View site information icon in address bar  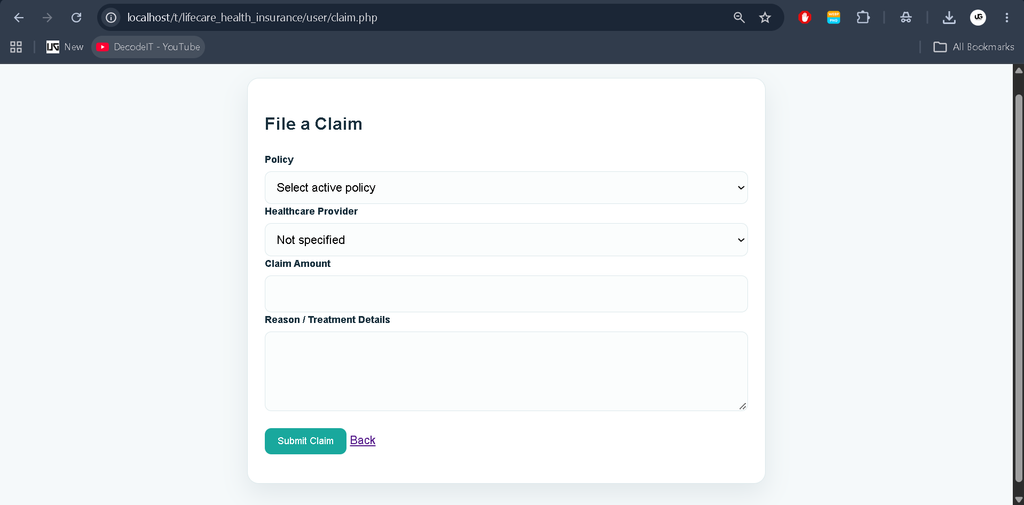111,18
